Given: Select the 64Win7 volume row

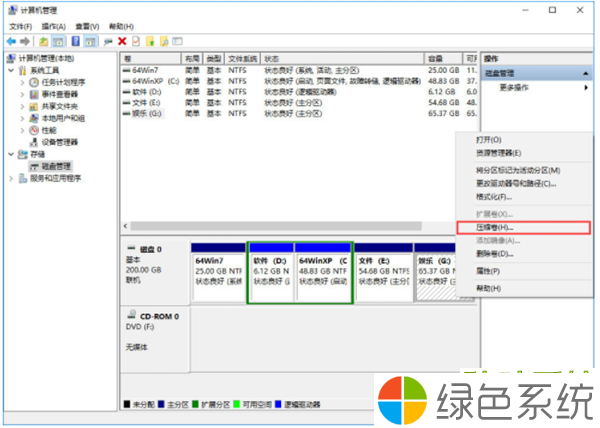Looking at the screenshot, I should point(299,70).
